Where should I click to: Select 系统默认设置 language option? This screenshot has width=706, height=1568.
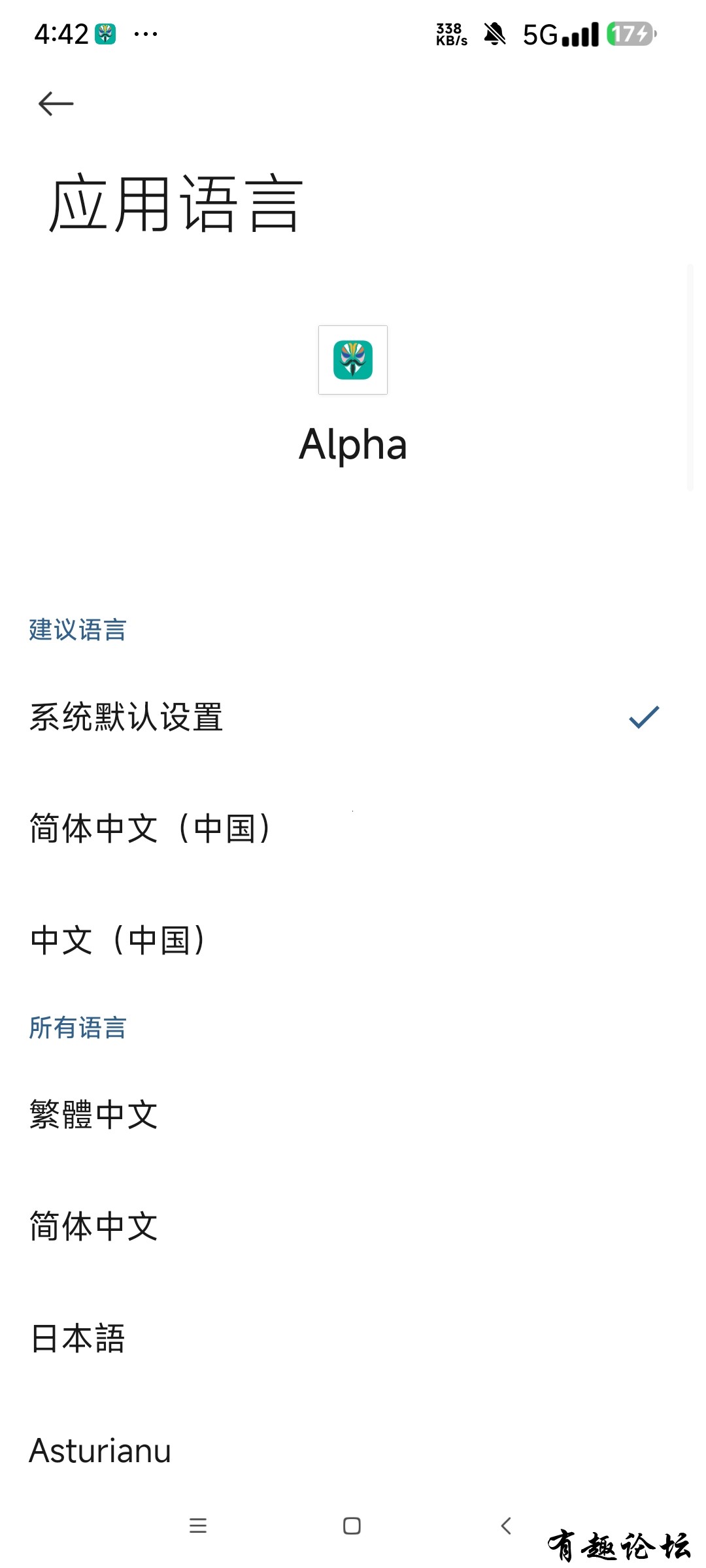pyautogui.click(x=353, y=717)
